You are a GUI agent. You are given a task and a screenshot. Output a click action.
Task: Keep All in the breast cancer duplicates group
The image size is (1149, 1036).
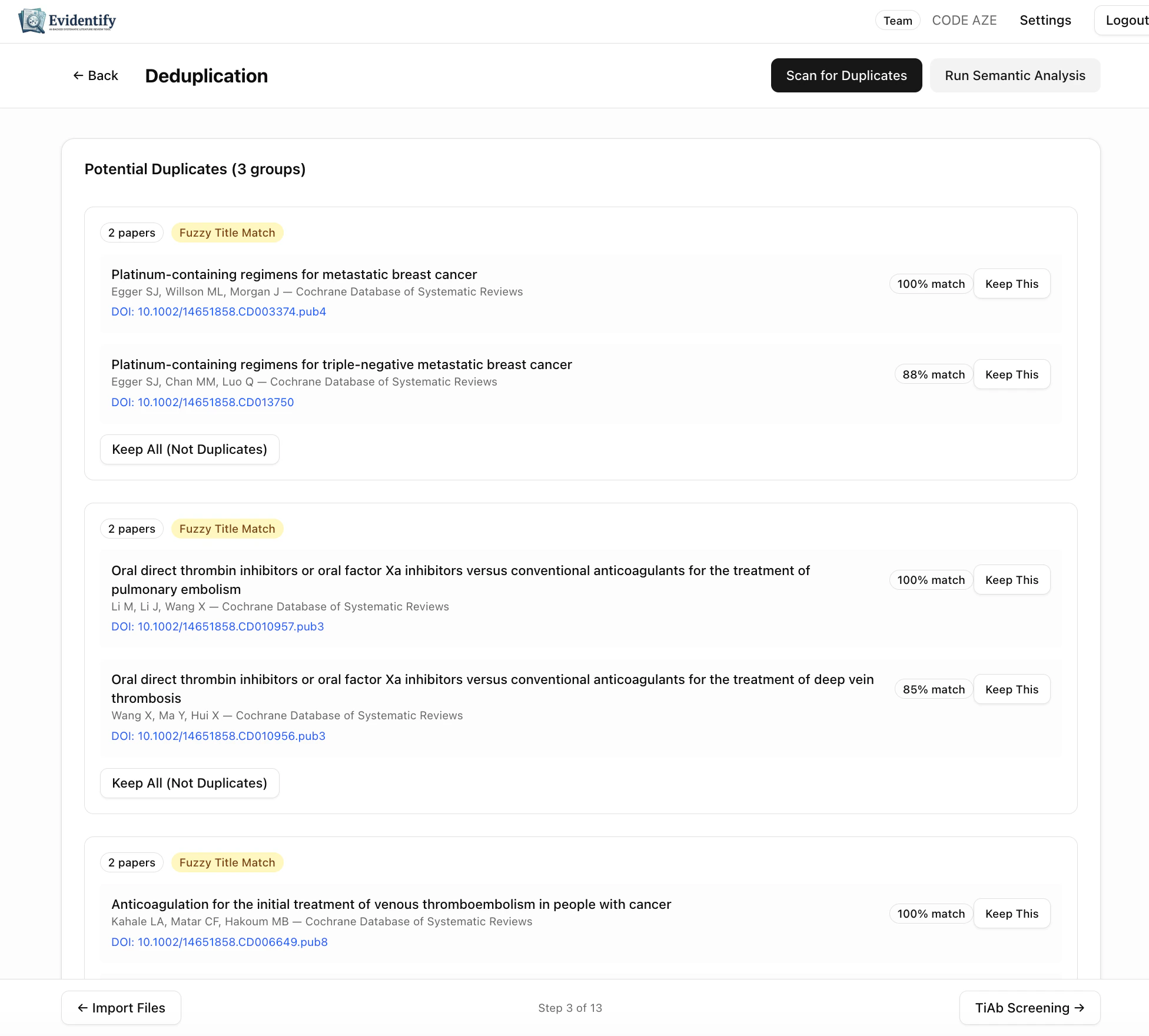point(190,449)
